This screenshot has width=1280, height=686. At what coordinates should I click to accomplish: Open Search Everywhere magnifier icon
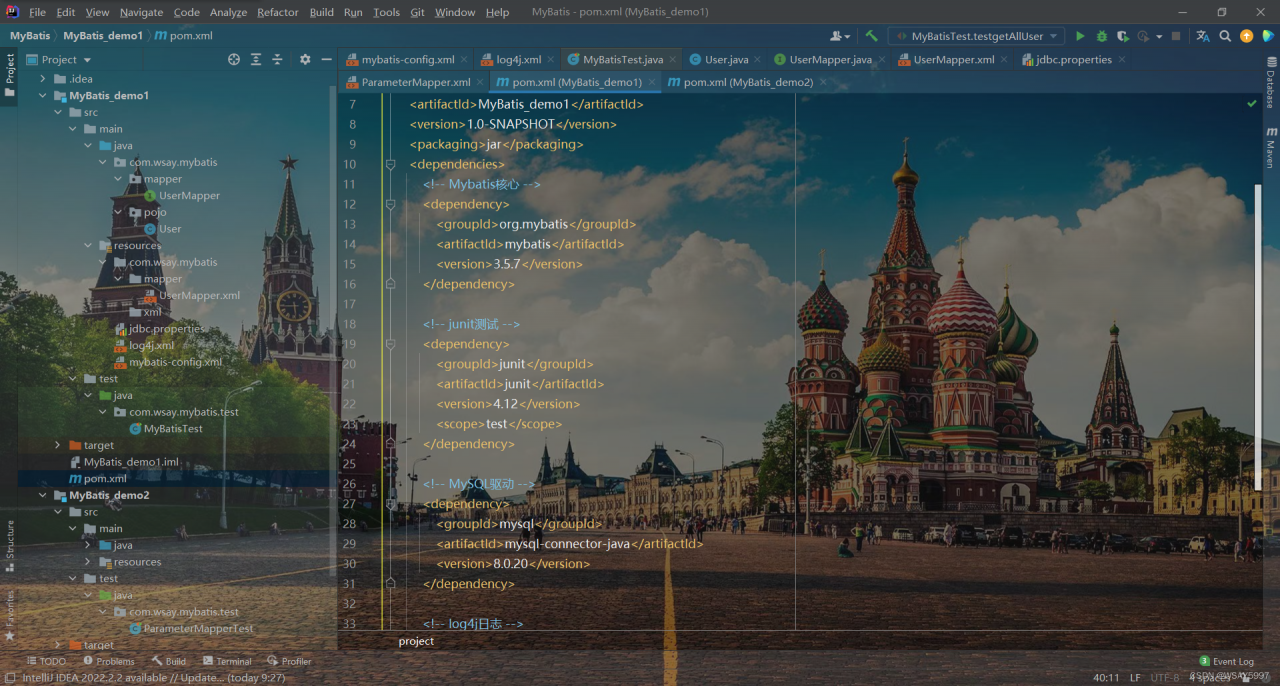pyautogui.click(x=1225, y=36)
